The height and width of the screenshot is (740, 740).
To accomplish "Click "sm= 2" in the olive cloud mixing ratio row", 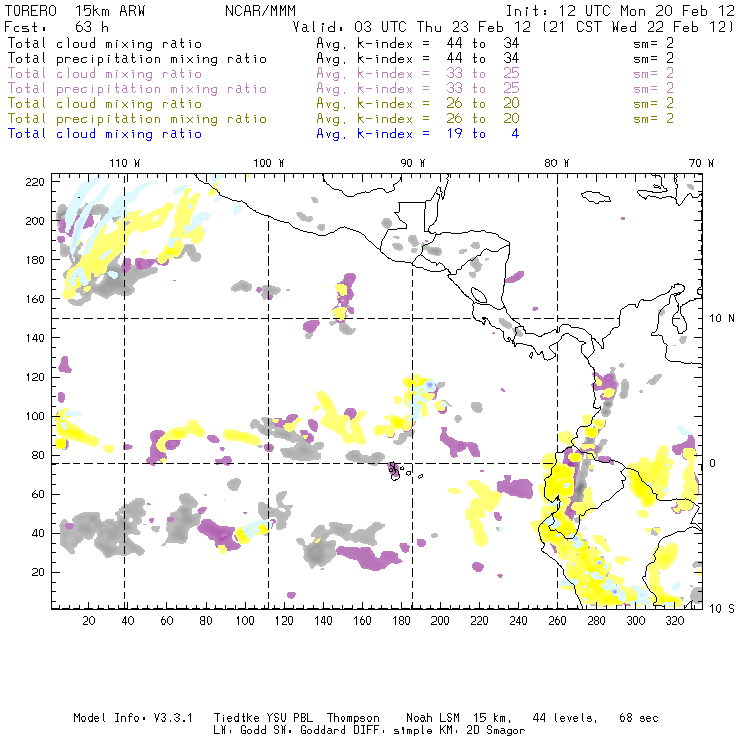I will [x=653, y=103].
